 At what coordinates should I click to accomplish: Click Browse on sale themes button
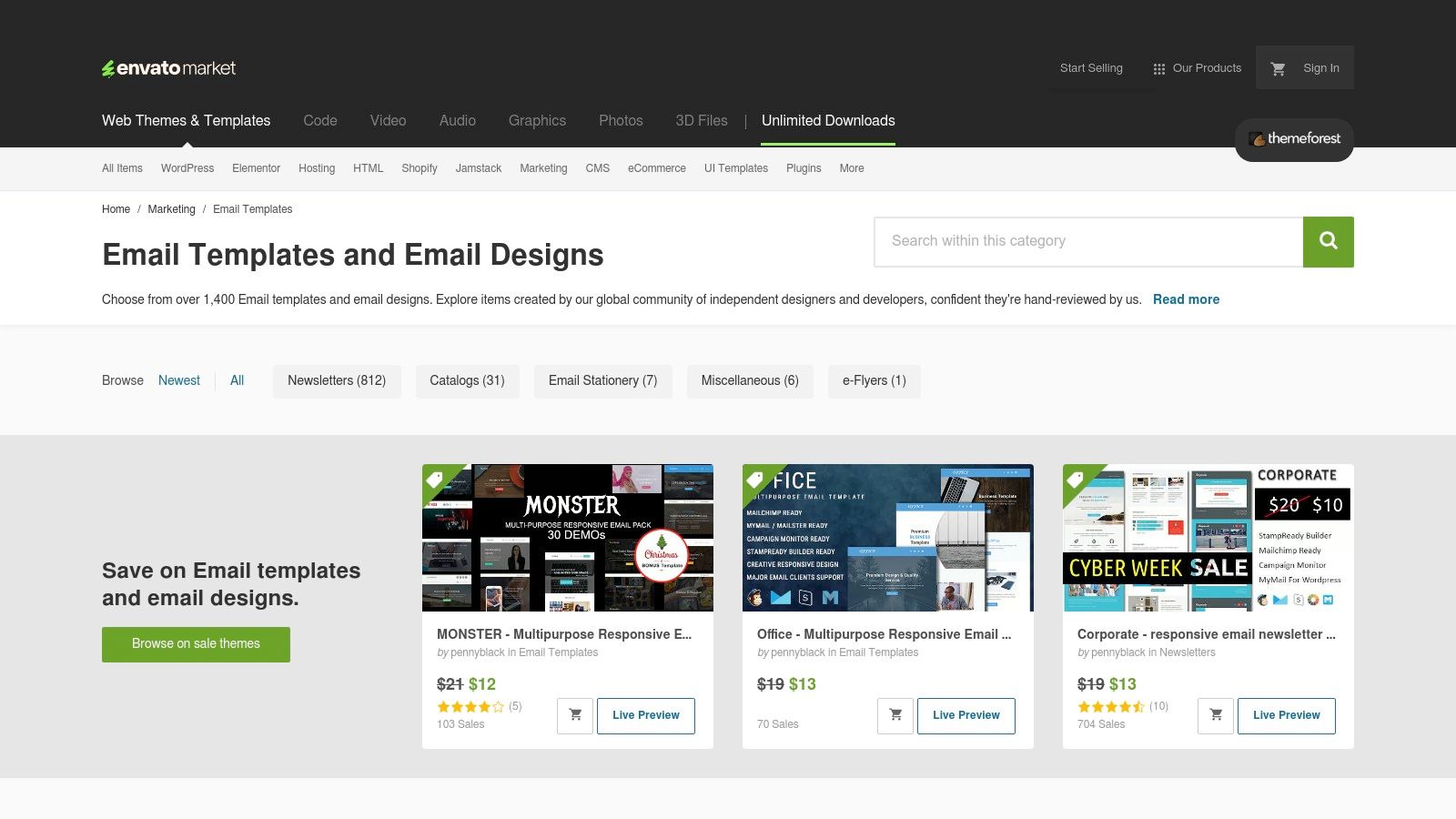pyautogui.click(x=196, y=644)
